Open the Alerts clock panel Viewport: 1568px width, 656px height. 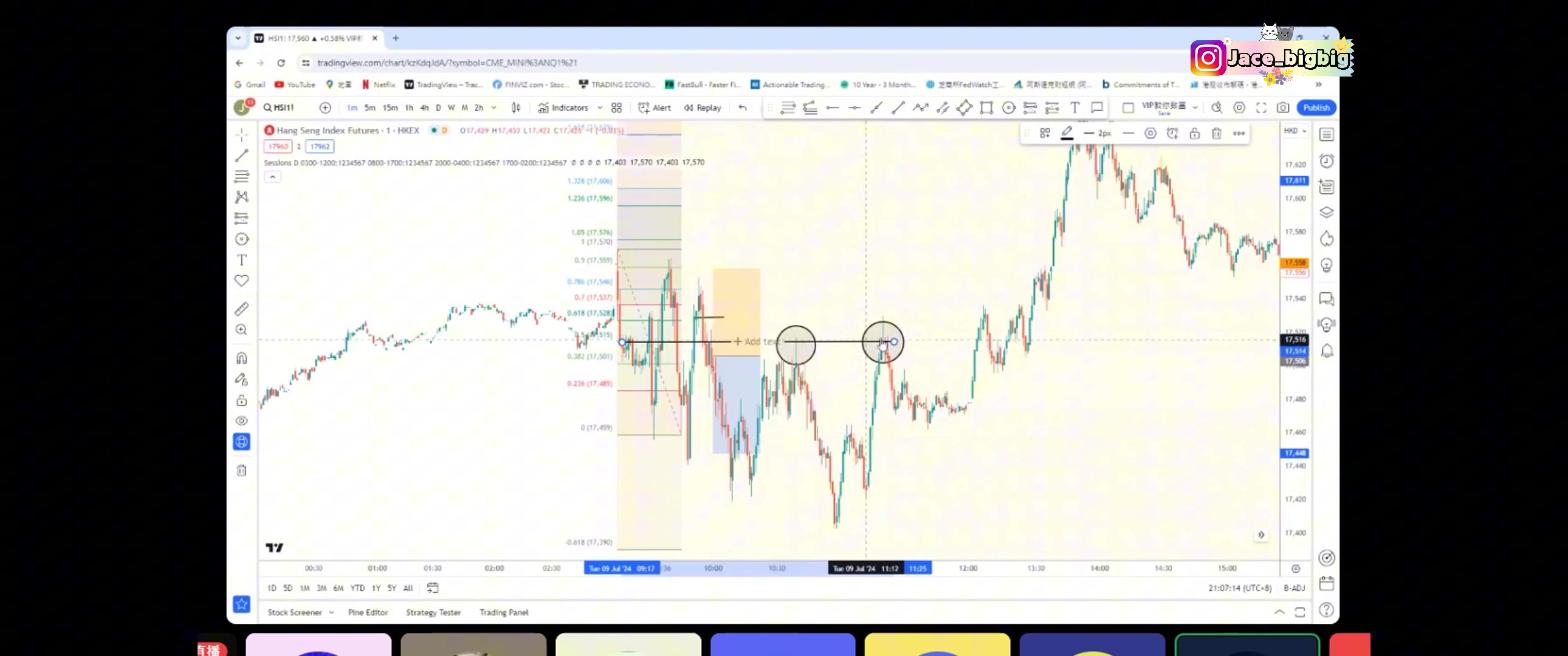point(1326,160)
